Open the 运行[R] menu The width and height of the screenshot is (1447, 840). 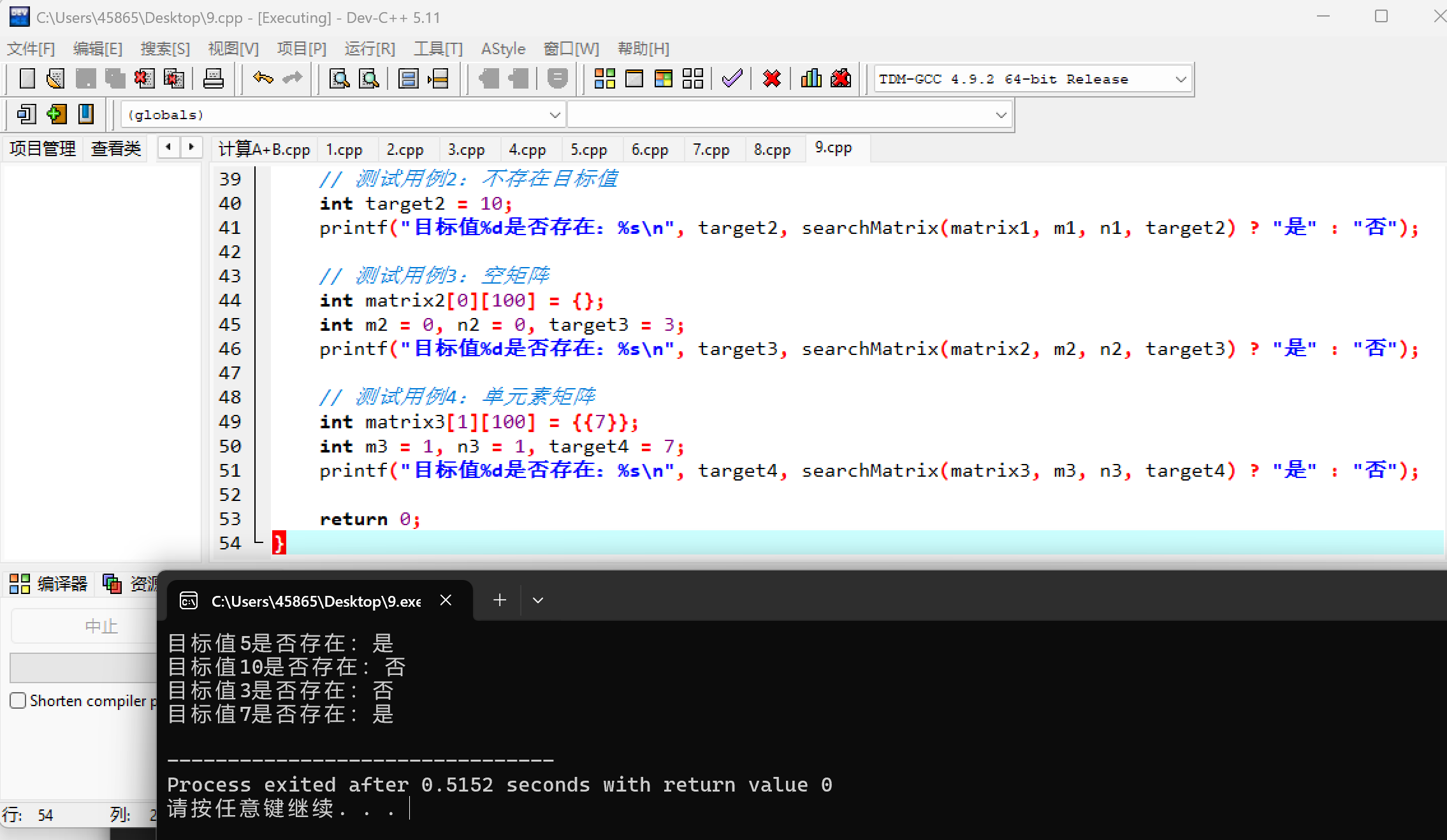coord(370,49)
